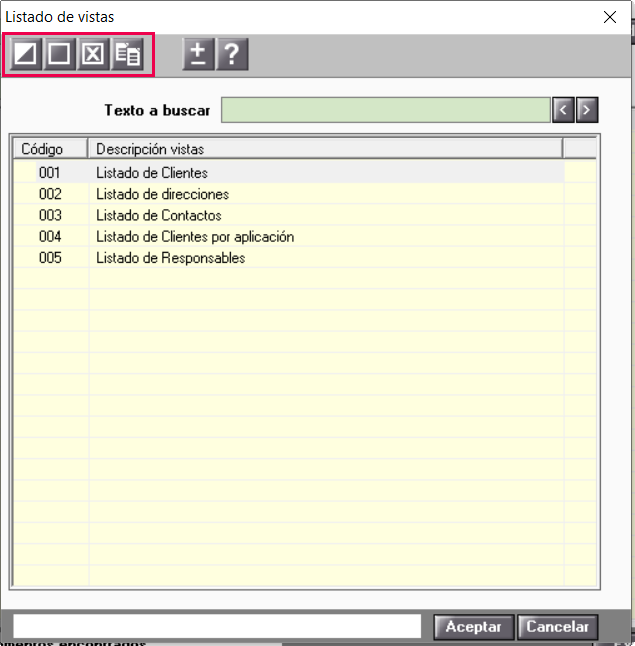
Task: Click the diagonal half-filled square toolbar icon
Action: (x=26, y=54)
